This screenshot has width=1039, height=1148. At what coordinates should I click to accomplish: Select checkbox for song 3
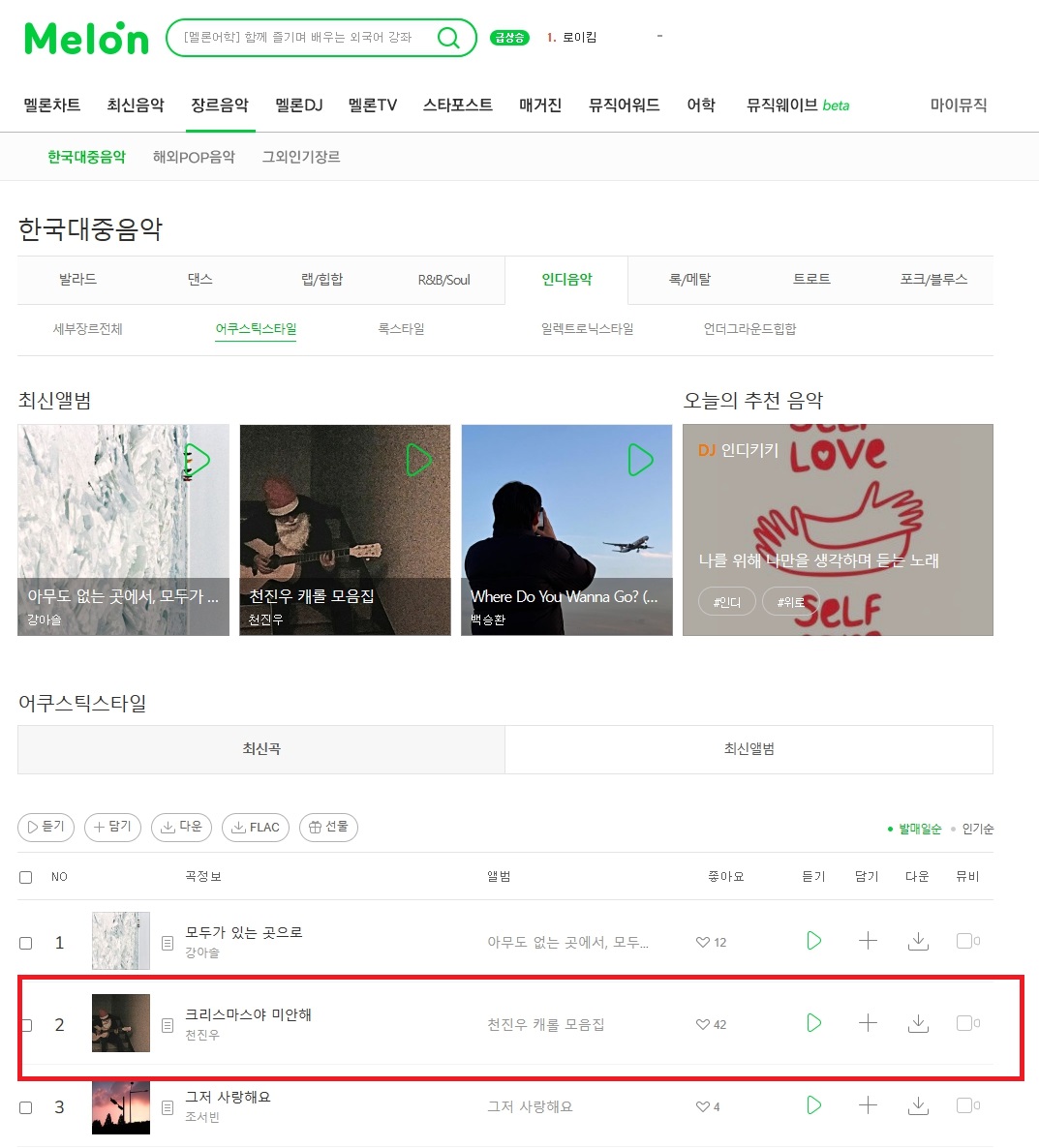point(25,1107)
